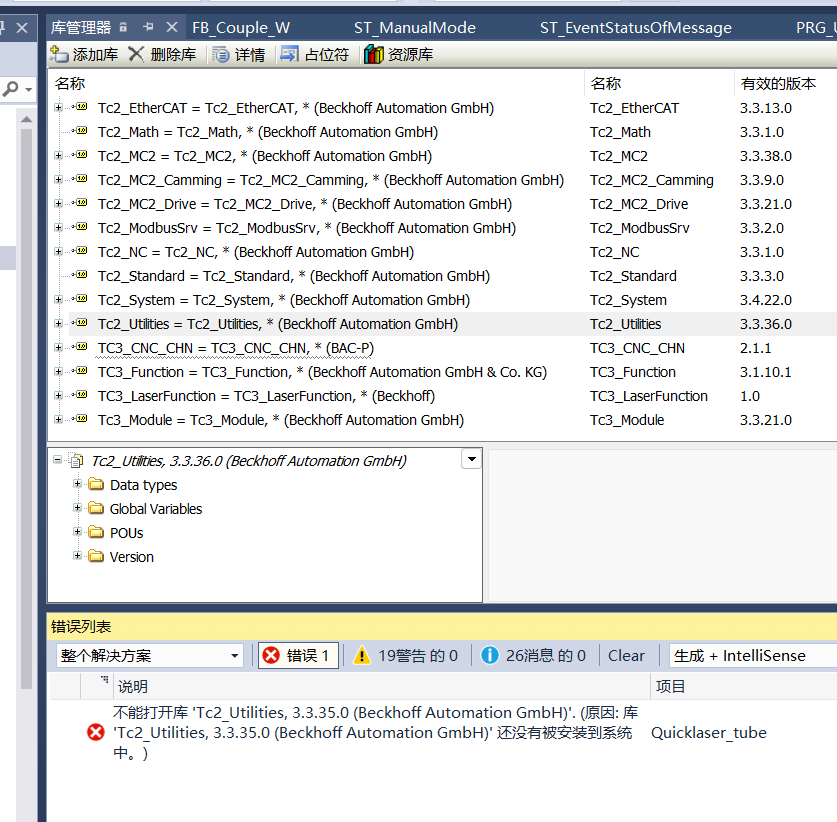The height and width of the screenshot is (822, 837).
Task: Click the 删除库 delete library X icon
Action: pos(136,54)
